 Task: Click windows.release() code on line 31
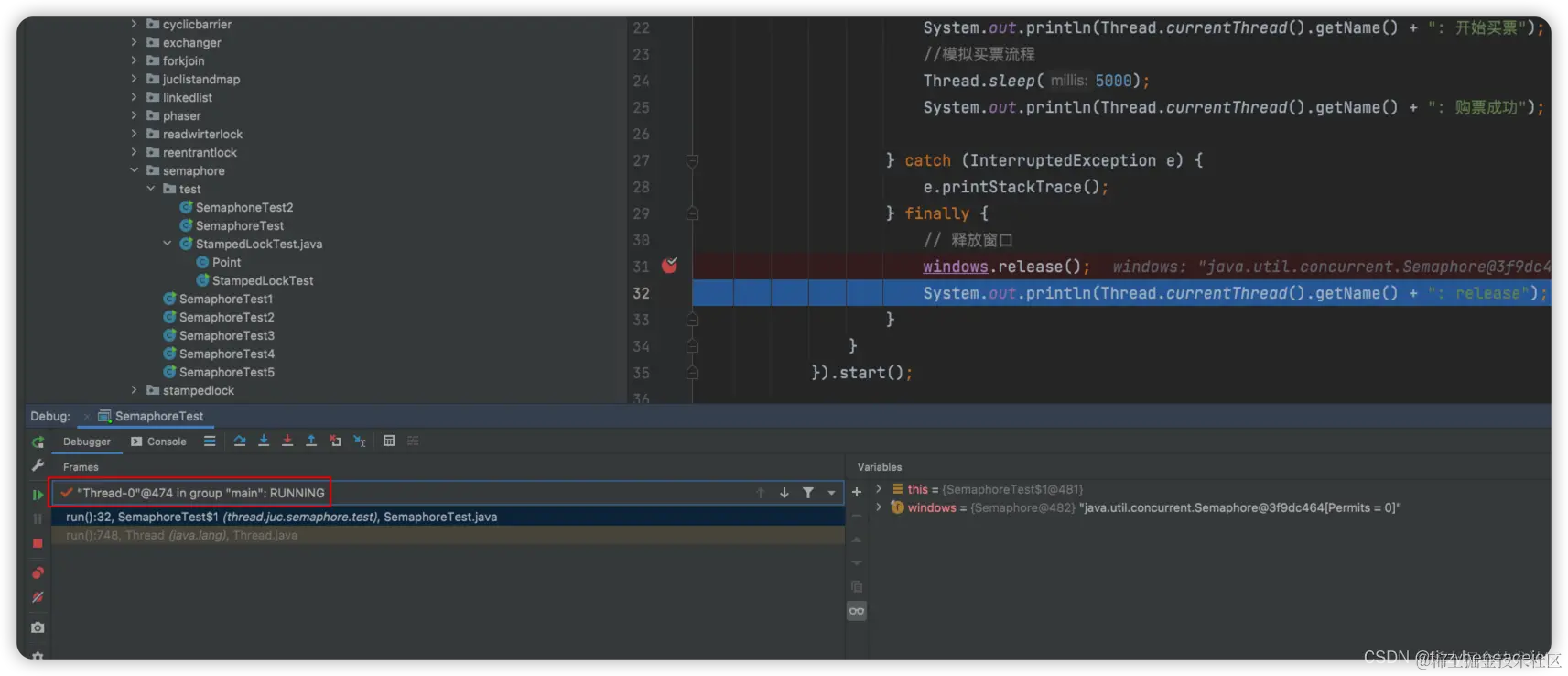1006,267
